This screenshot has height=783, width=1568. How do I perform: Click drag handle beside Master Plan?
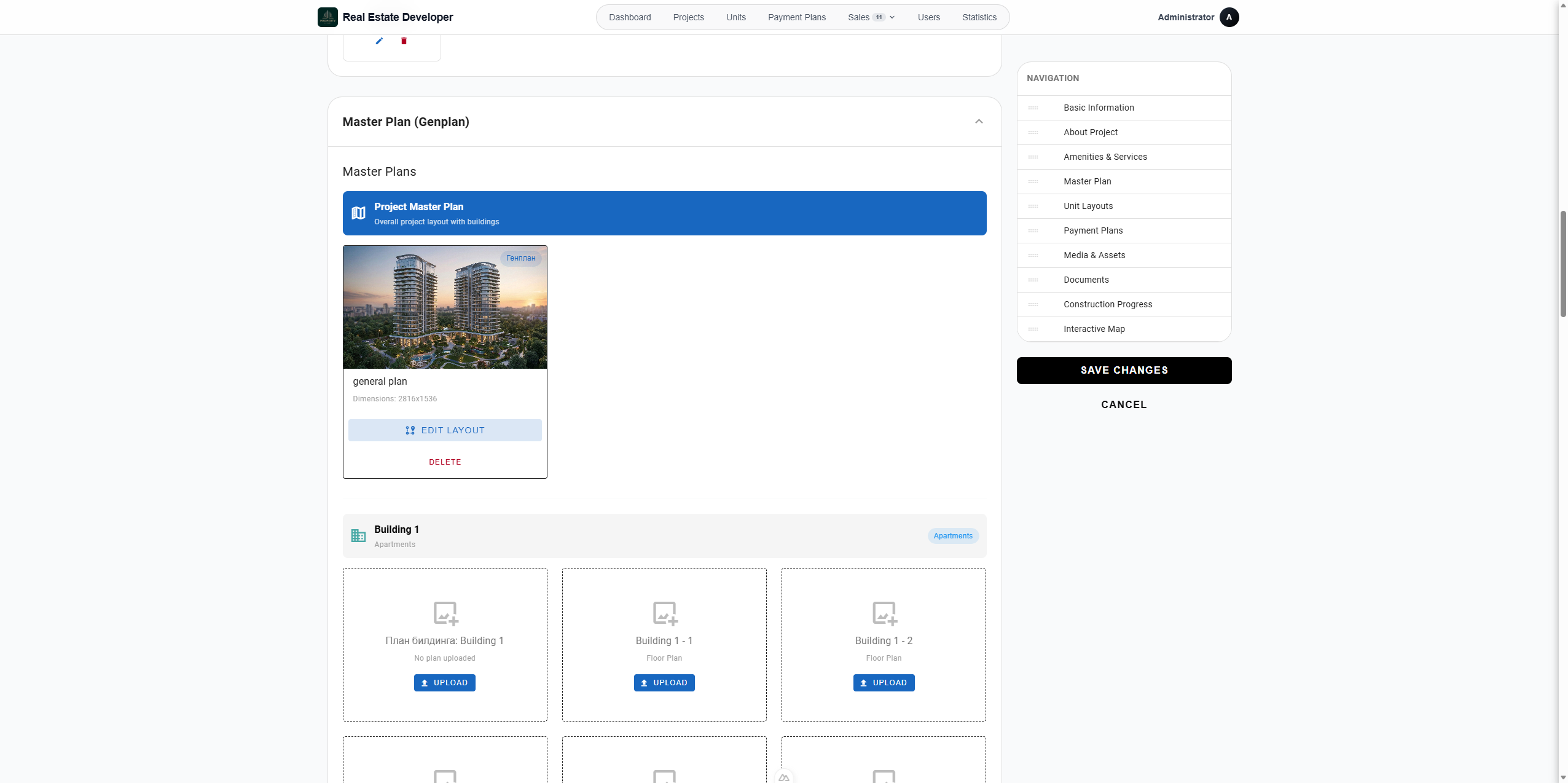tap(1033, 182)
